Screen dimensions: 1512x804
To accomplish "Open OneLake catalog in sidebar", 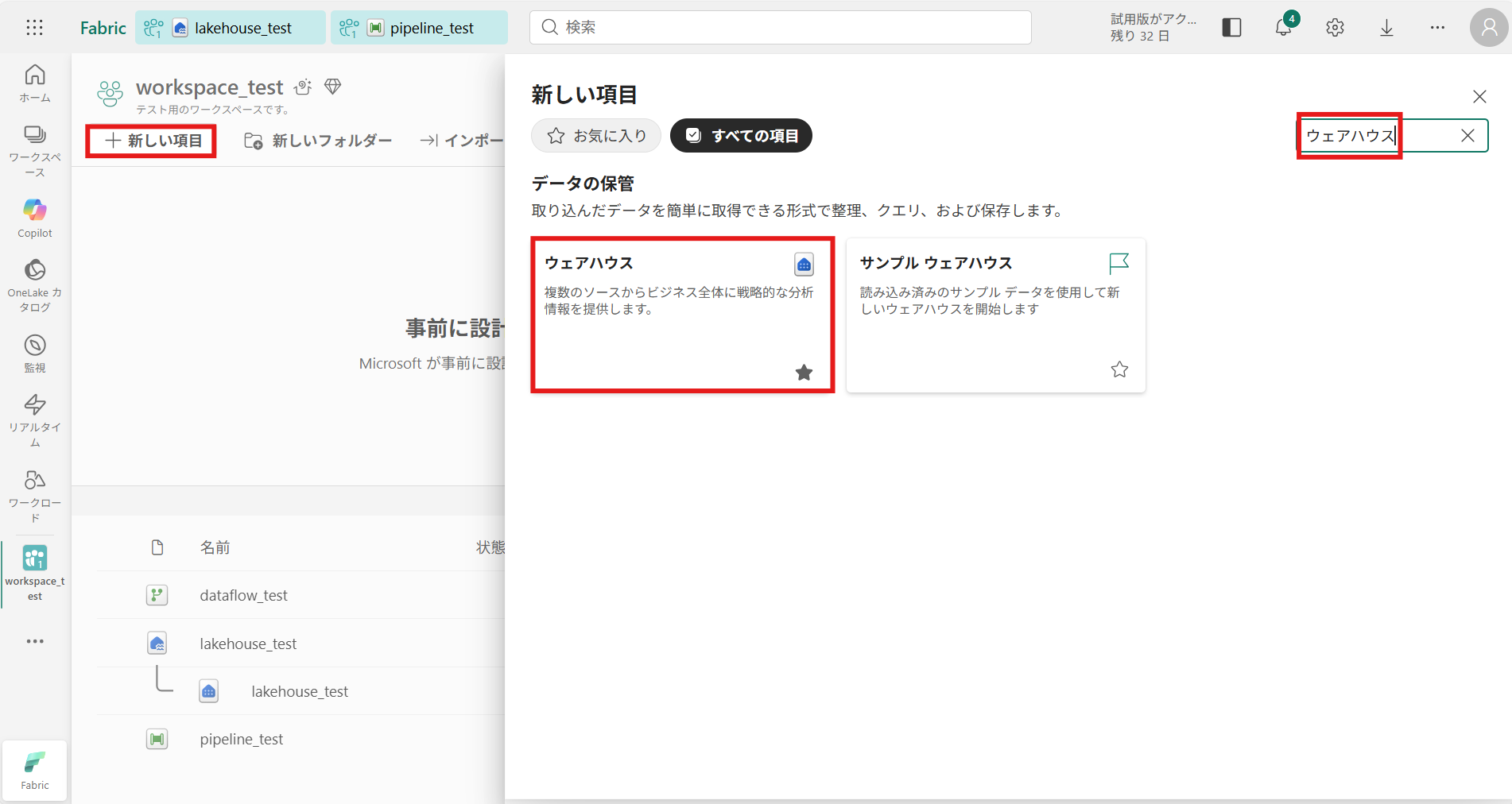I will click(35, 284).
